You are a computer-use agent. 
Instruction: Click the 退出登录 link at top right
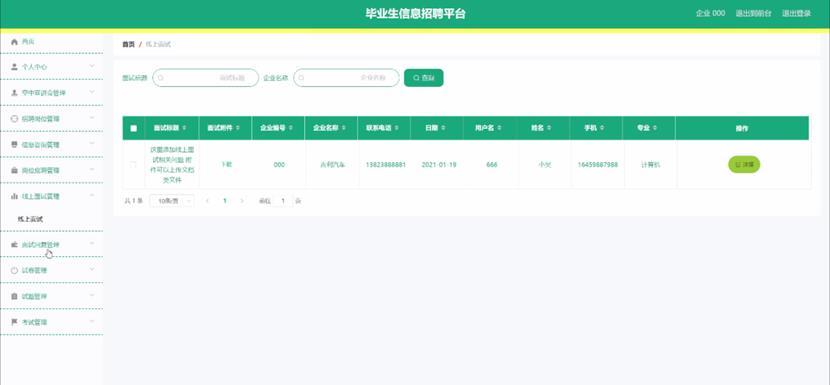coord(796,14)
